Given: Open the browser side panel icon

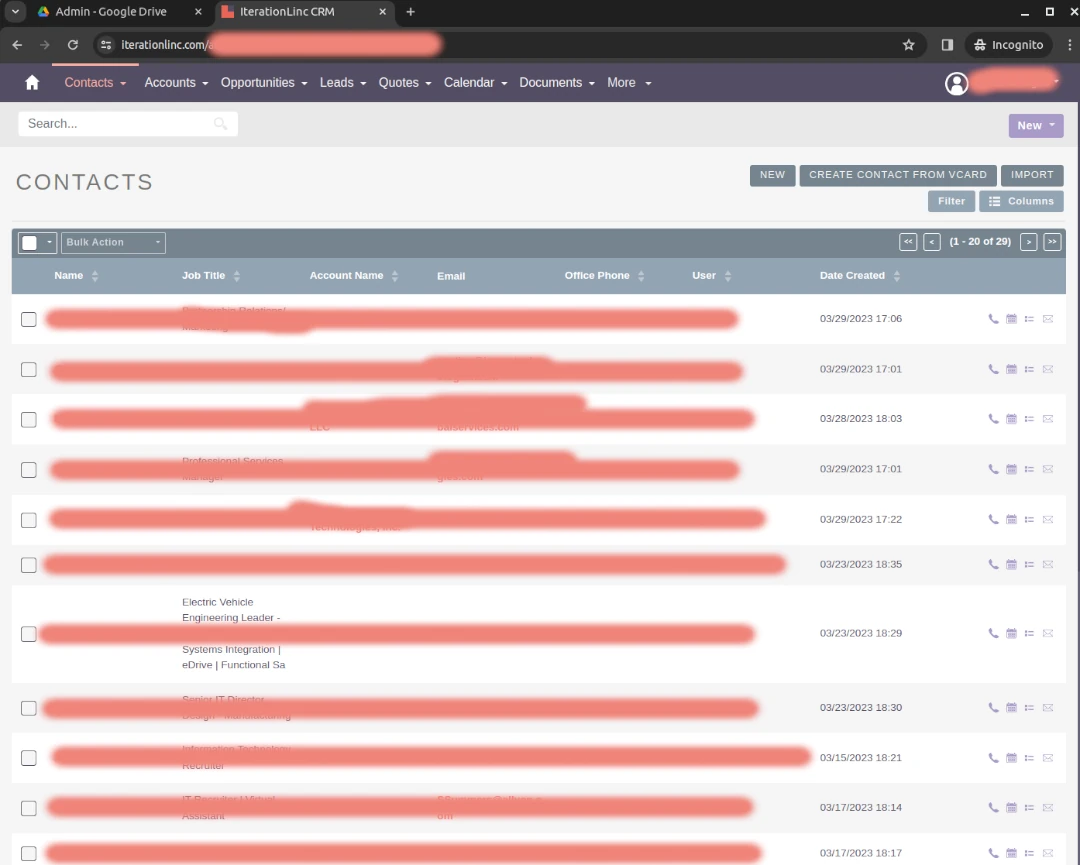Looking at the screenshot, I should pos(947,45).
